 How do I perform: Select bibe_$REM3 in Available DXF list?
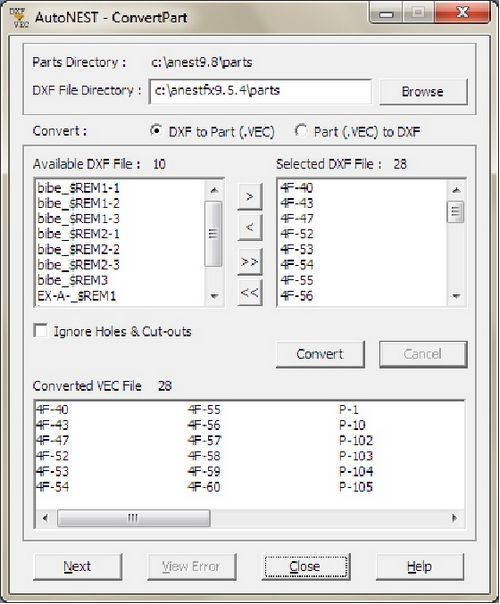(72, 280)
